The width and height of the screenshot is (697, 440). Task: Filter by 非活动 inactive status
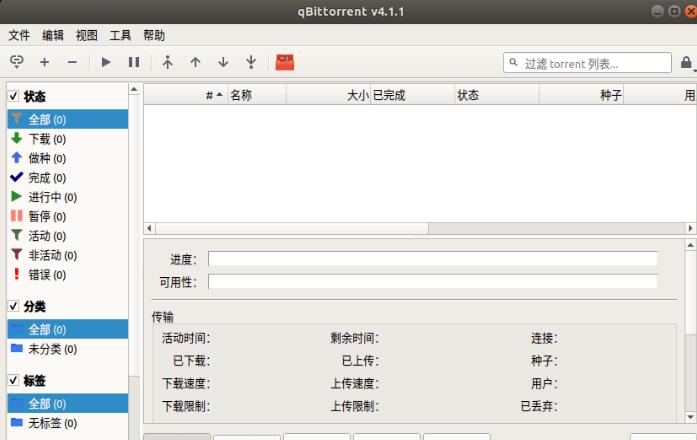(68, 255)
